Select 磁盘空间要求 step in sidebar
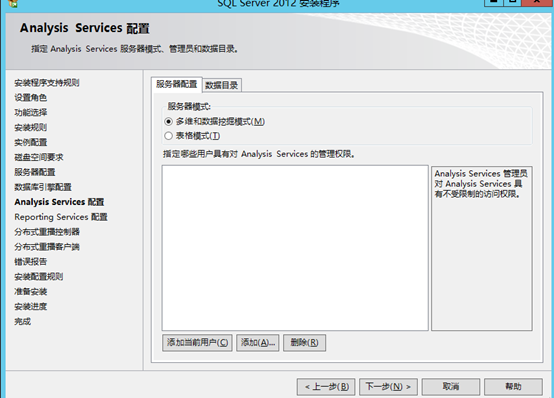554x398 pixels. pyautogui.click(x=39, y=157)
